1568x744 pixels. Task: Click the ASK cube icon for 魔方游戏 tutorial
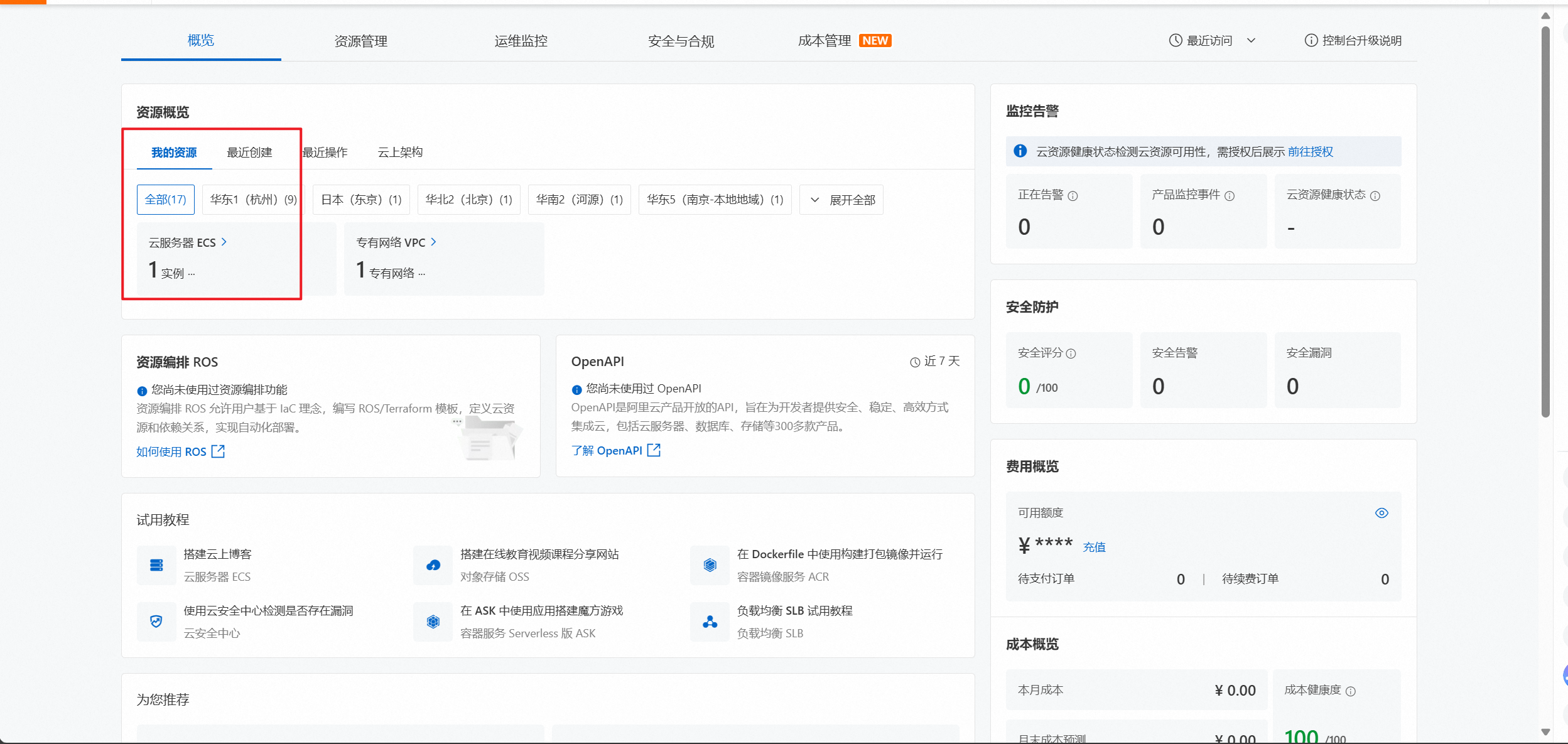433,622
